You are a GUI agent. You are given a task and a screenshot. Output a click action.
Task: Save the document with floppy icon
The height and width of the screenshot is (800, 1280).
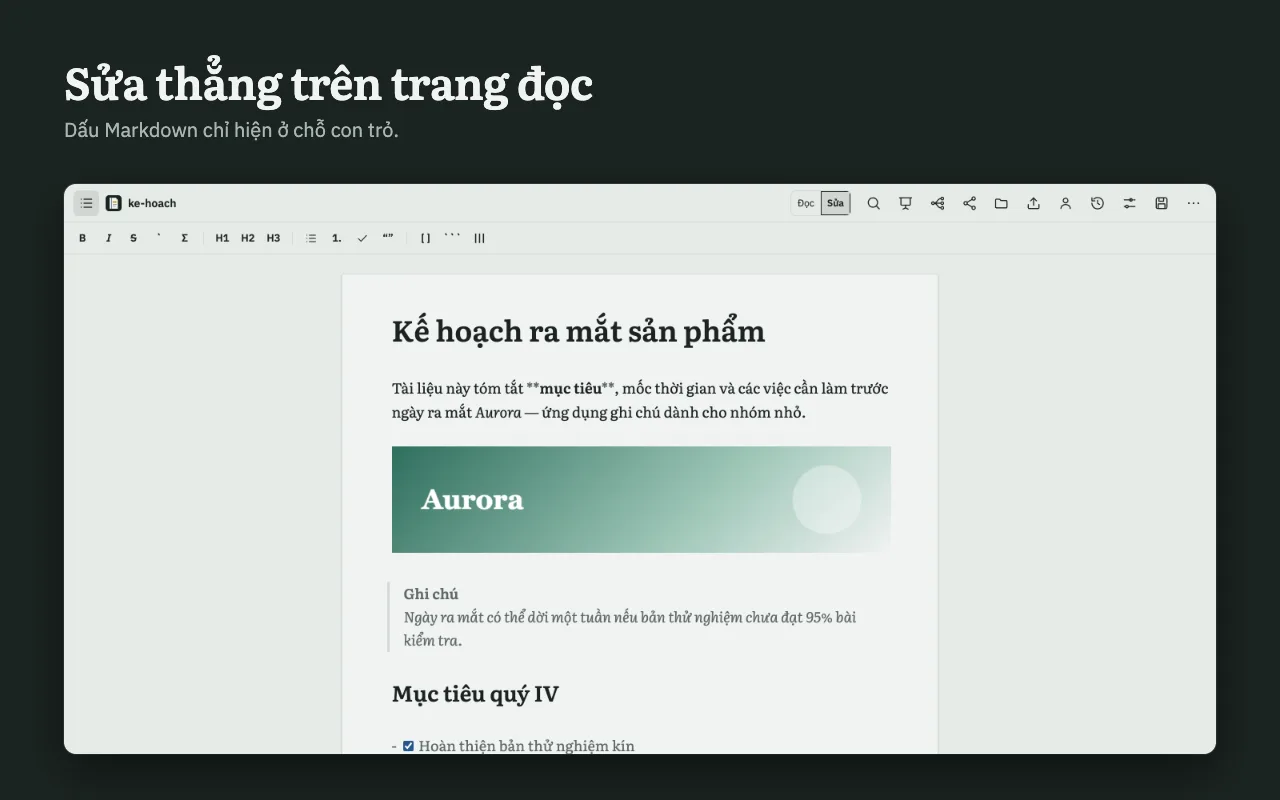(1161, 203)
